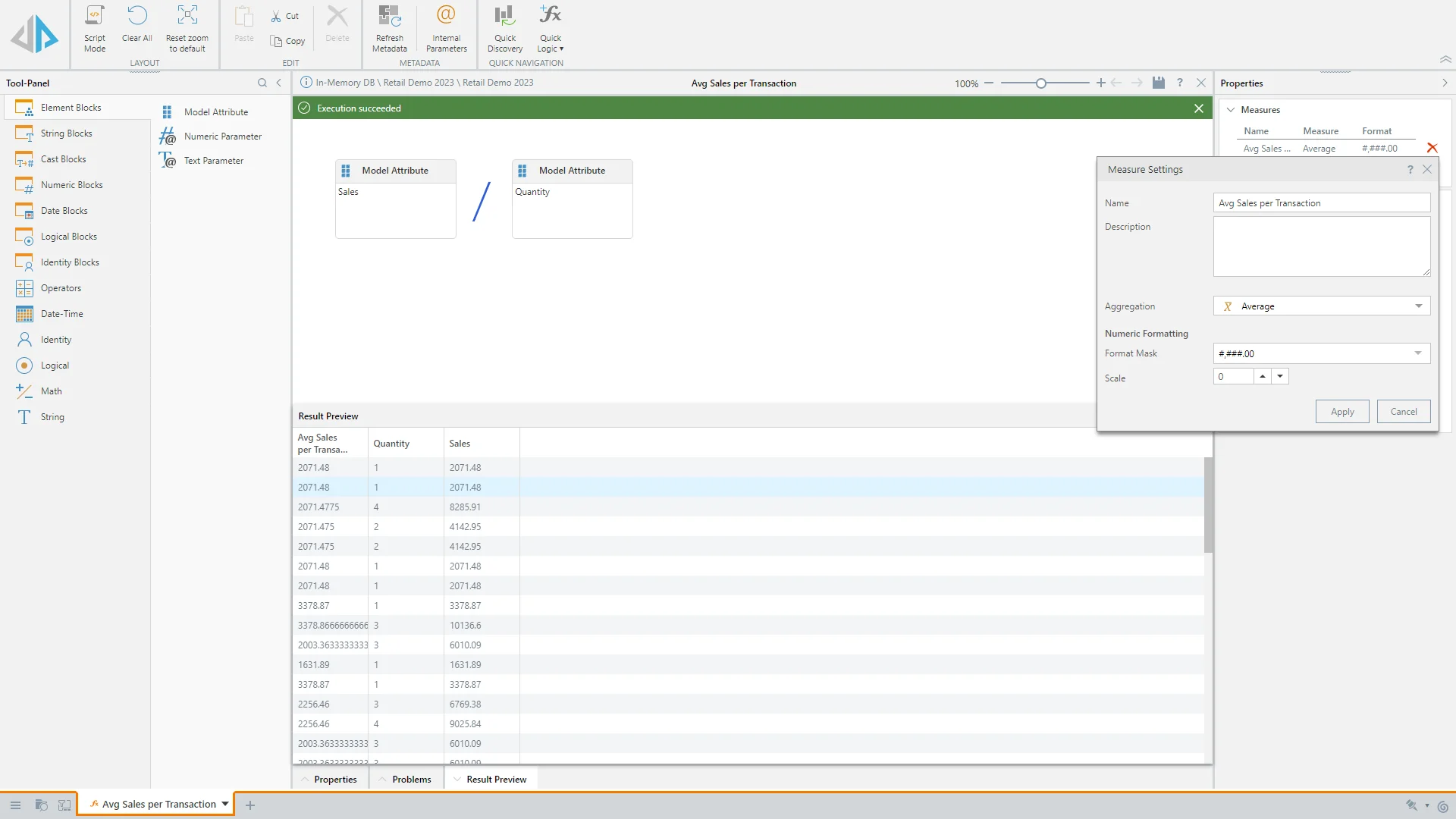
Task: Delete measure with red X icon
Action: 1432,148
